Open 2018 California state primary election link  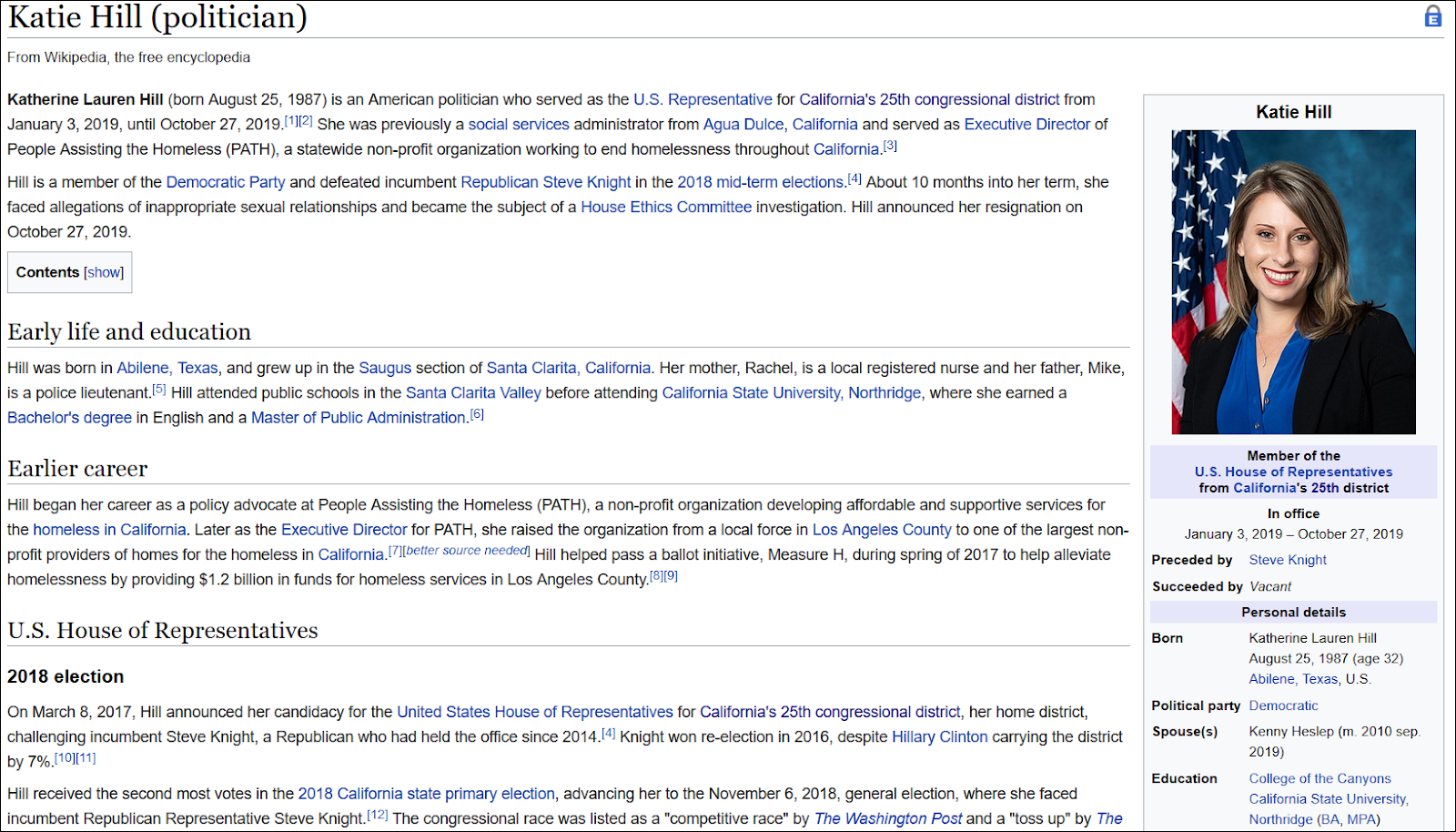click(427, 794)
